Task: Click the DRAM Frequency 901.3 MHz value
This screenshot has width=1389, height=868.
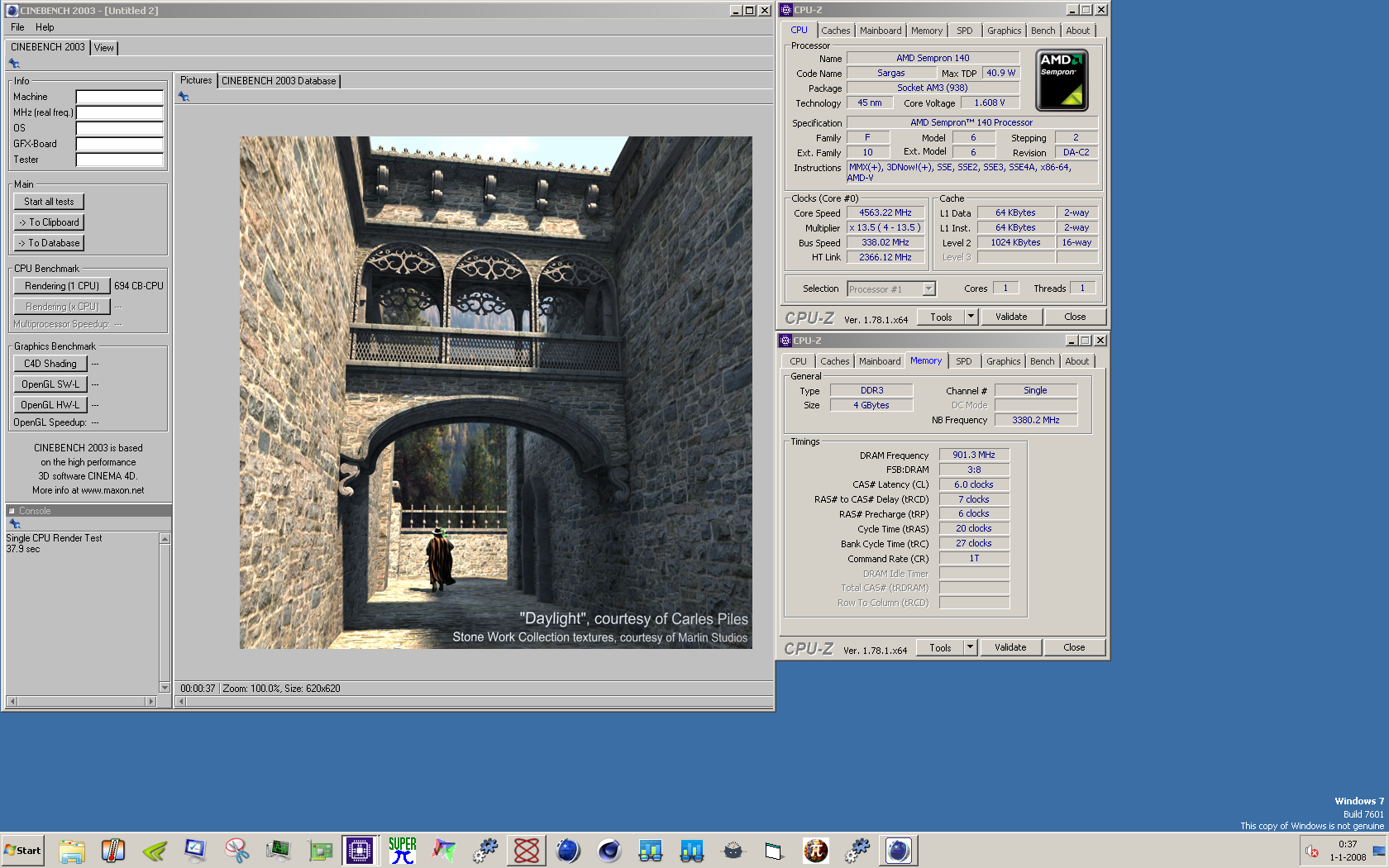Action: pos(974,455)
